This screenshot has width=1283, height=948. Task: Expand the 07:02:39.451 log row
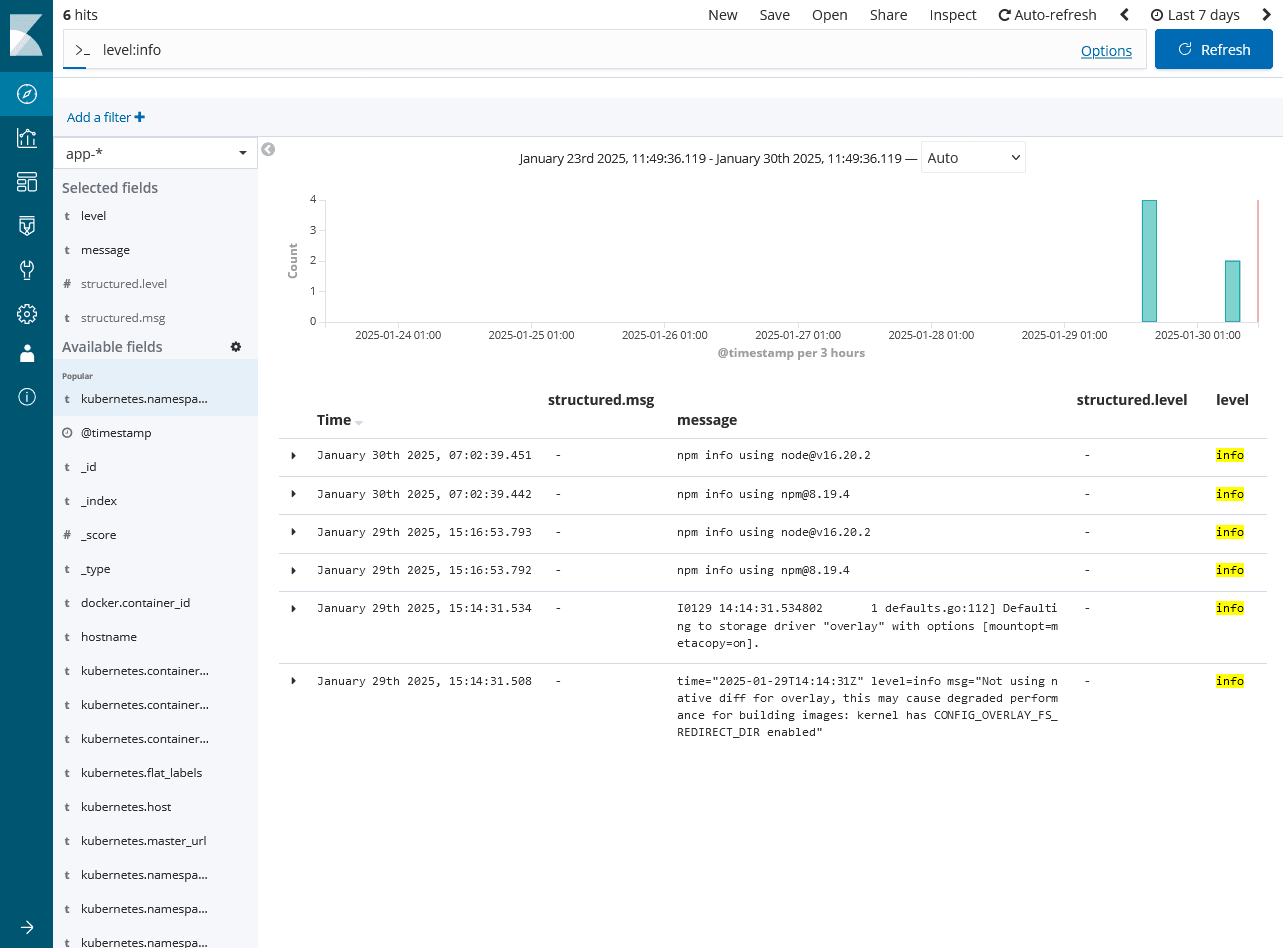(293, 456)
